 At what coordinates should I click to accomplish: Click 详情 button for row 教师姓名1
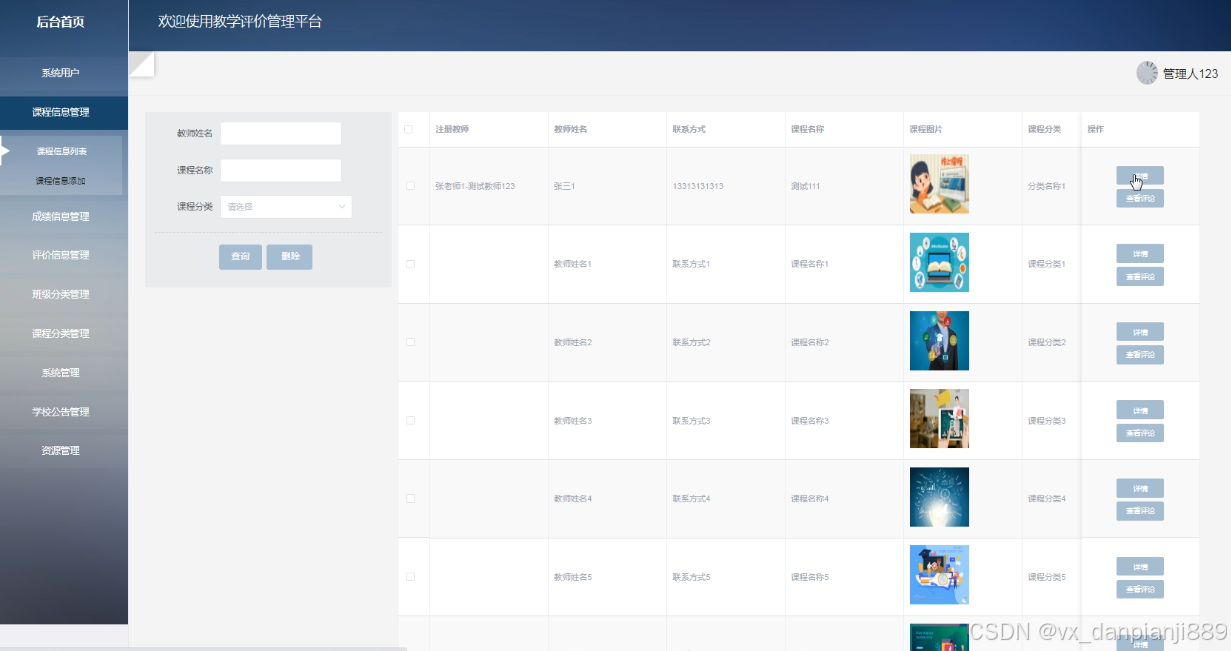[x=1140, y=253]
